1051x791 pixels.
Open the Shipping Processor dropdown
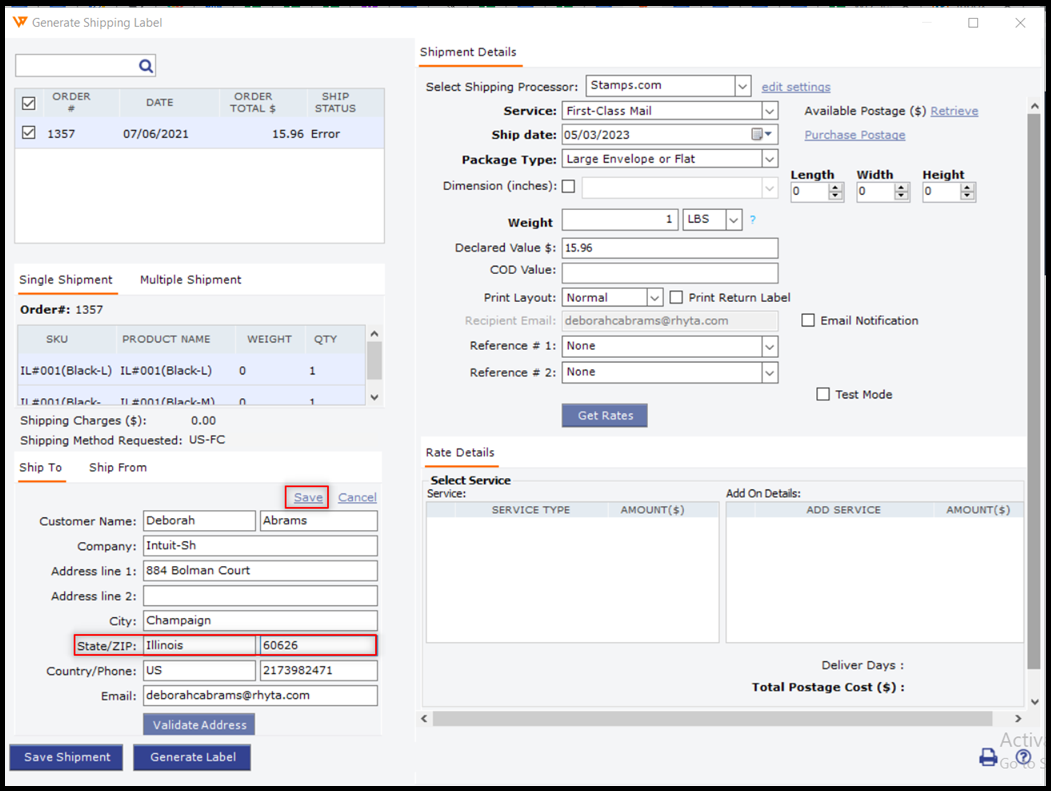(x=742, y=87)
